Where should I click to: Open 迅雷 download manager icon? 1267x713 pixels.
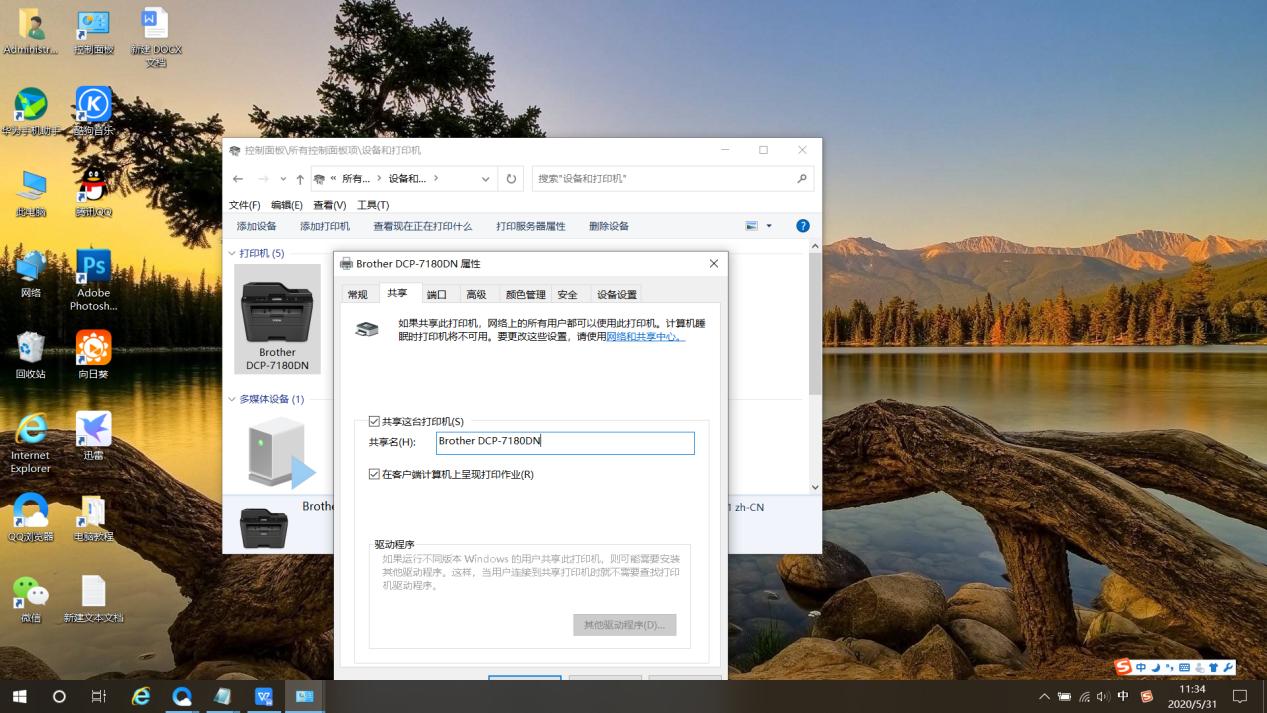tap(92, 430)
